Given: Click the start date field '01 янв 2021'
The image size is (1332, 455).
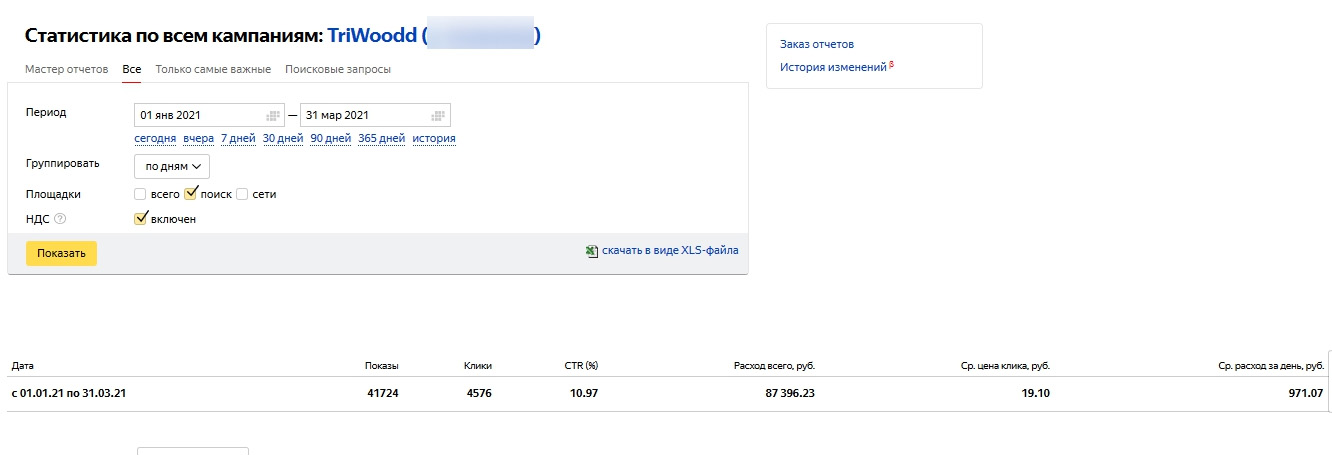Looking at the screenshot, I should click(209, 115).
